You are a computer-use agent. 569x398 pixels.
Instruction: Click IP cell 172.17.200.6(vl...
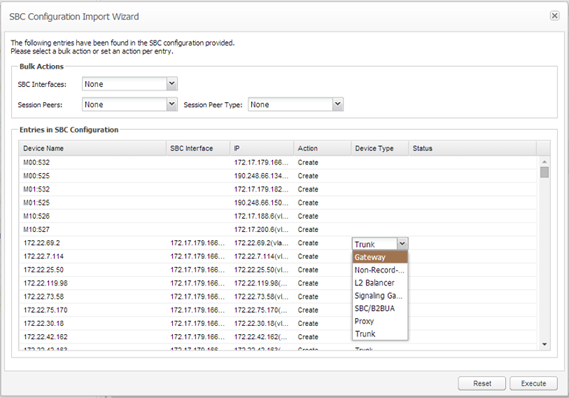point(261,230)
